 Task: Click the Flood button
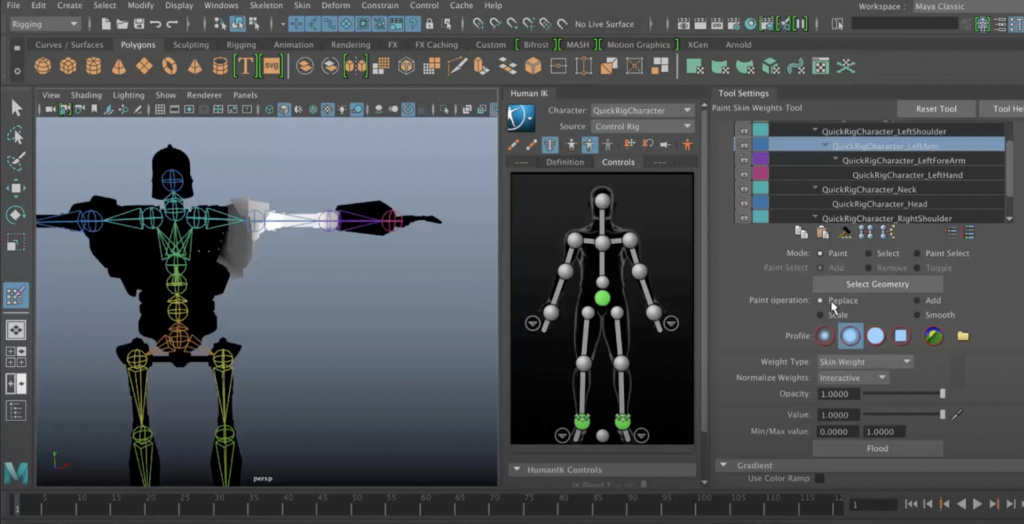pos(877,449)
